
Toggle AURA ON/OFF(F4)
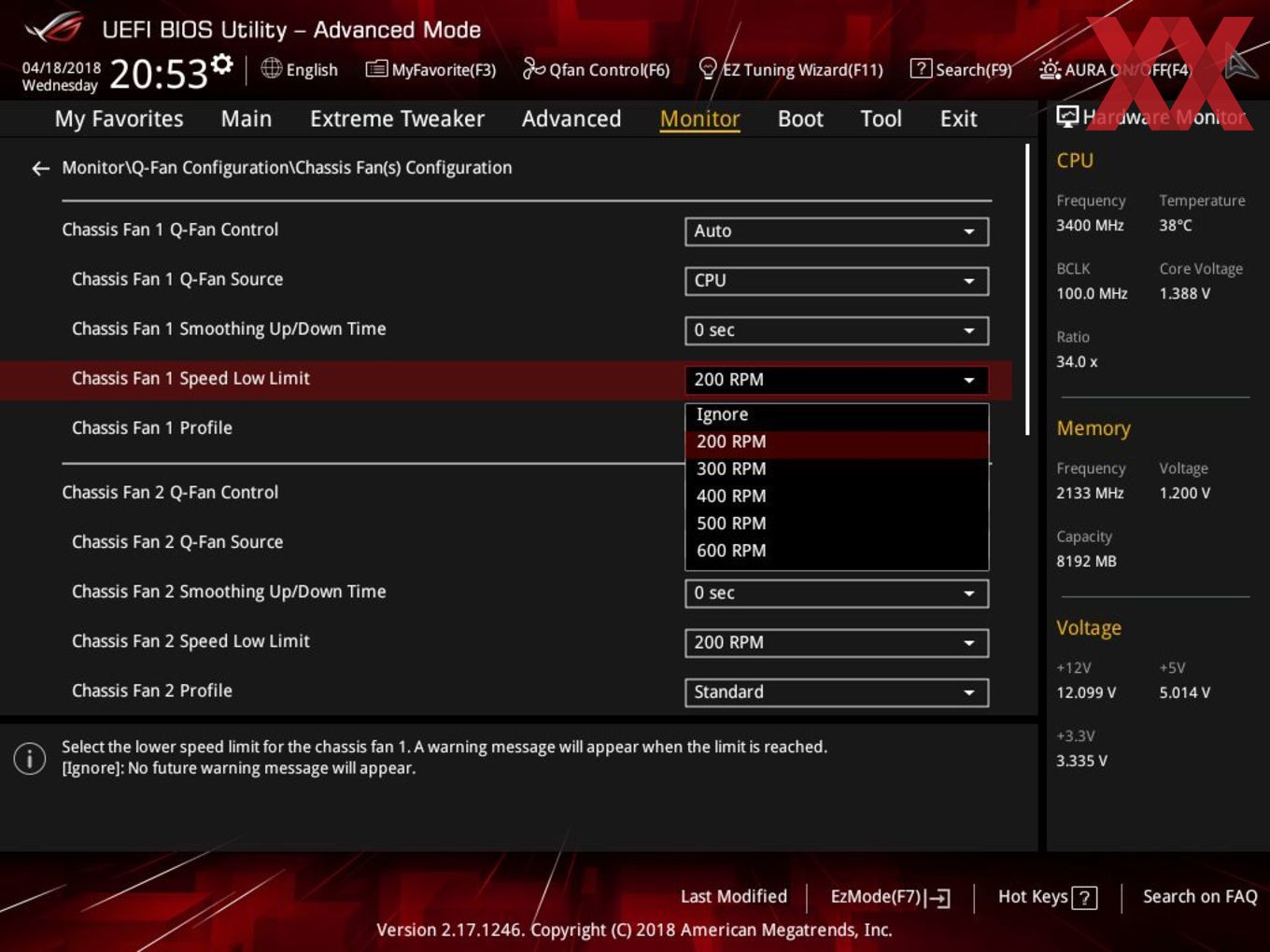1115,69
